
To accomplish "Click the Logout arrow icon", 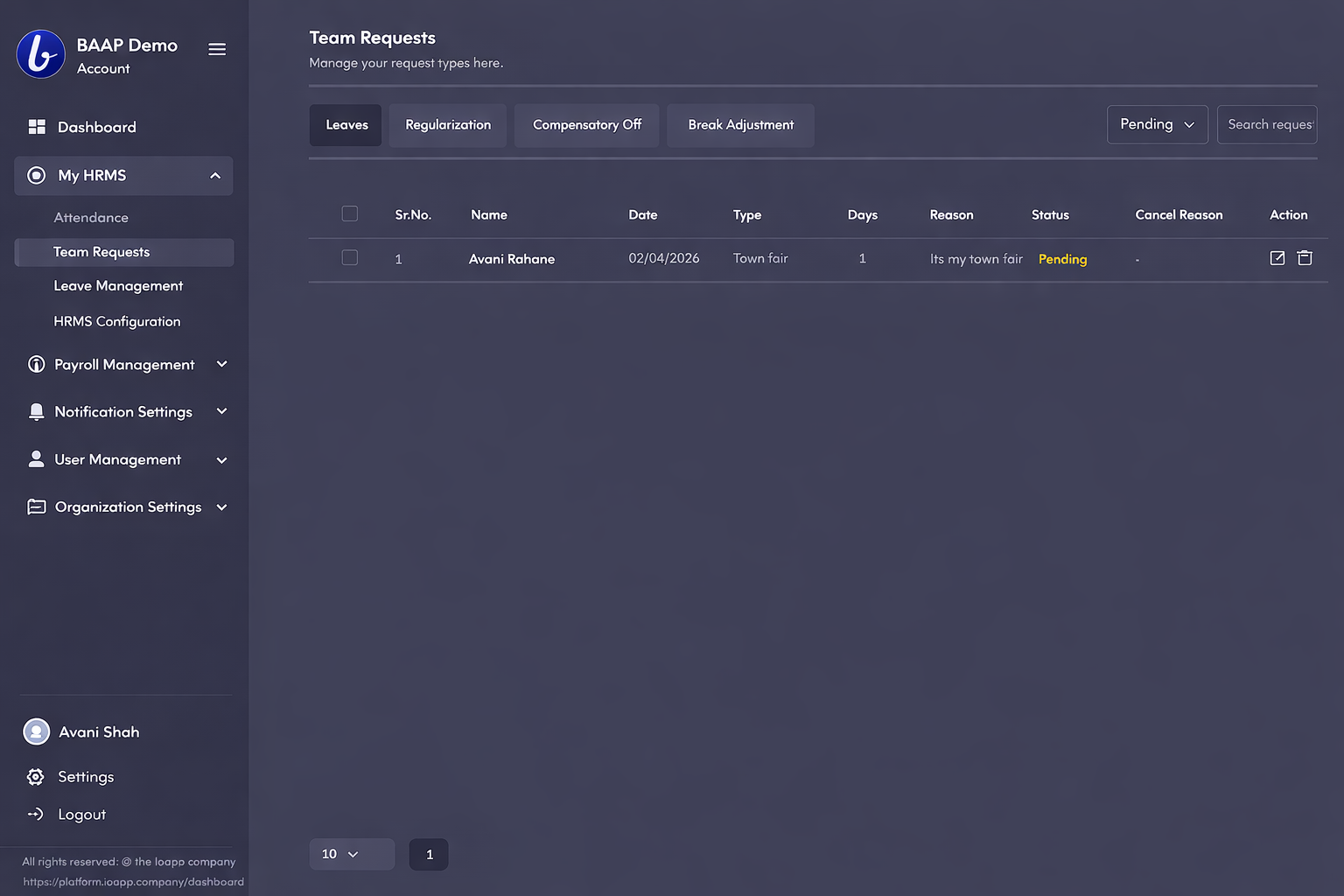I will click(36, 815).
